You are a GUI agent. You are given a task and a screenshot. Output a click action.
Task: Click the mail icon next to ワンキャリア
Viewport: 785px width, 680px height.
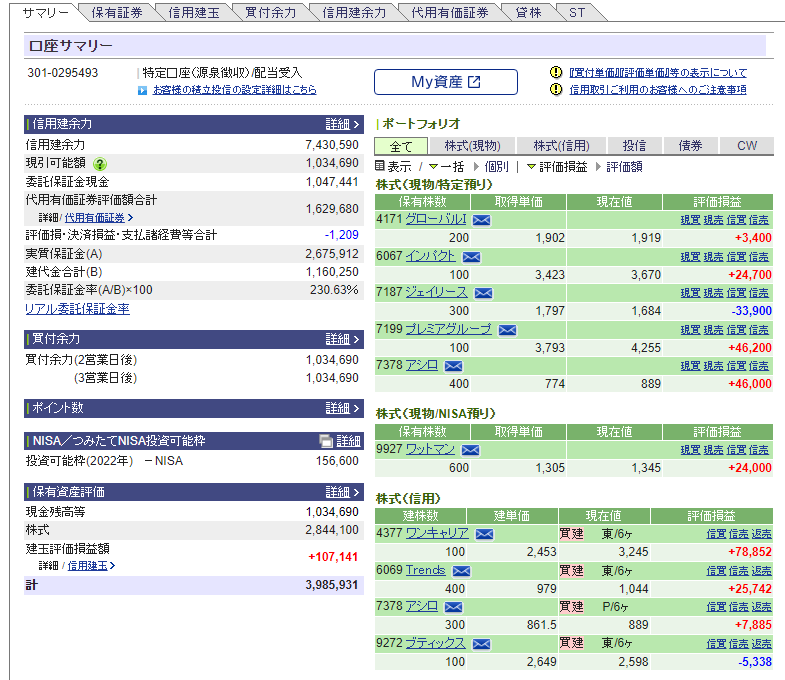484,534
